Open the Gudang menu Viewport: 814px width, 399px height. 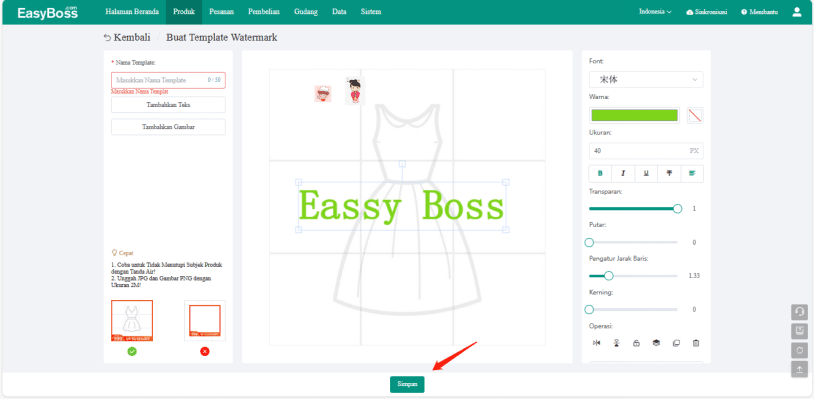coord(306,12)
